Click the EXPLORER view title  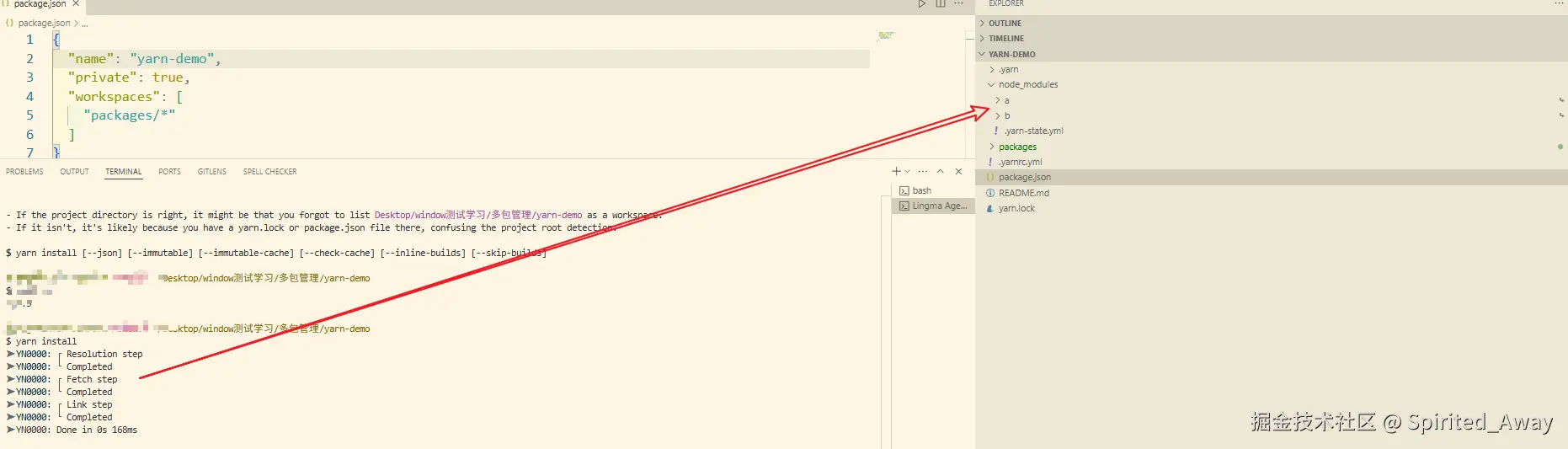[1006, 4]
